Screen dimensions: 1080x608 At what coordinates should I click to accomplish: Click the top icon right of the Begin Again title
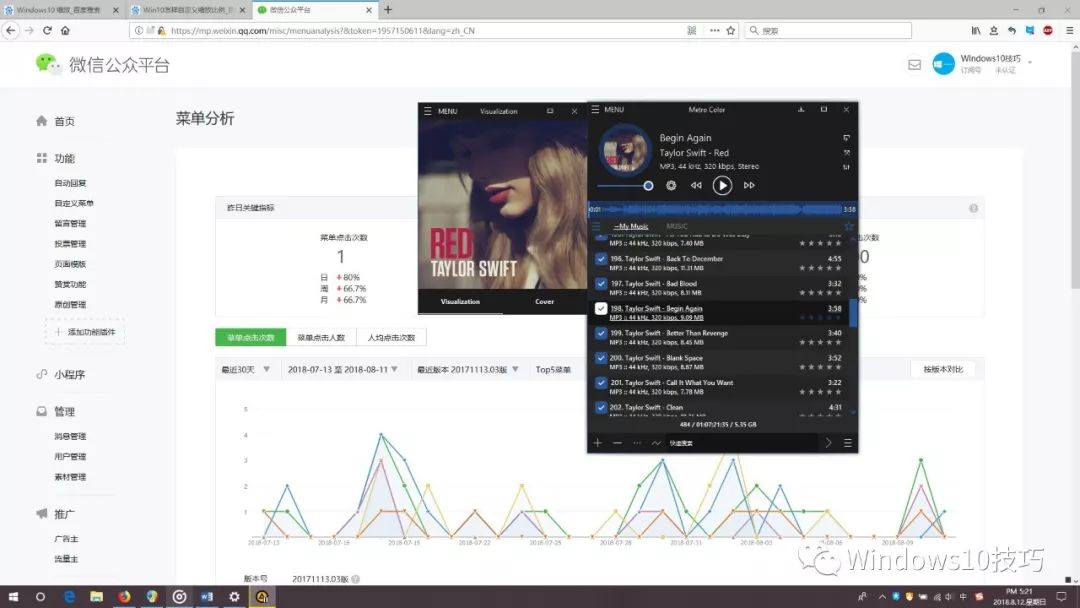pos(847,138)
